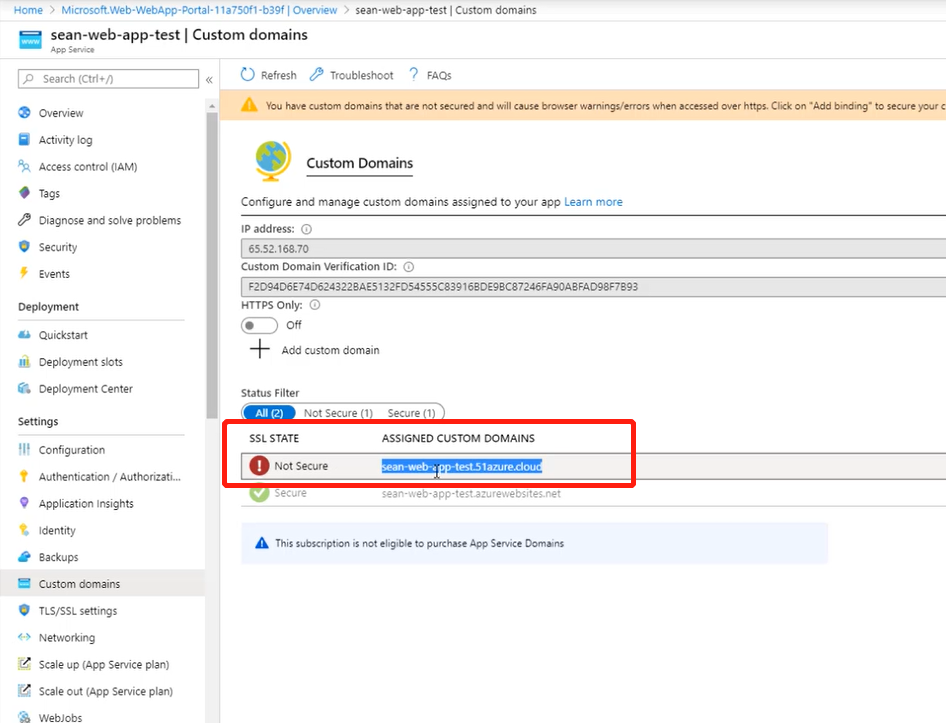
Task: Select the All (2) status filter
Action: point(269,413)
